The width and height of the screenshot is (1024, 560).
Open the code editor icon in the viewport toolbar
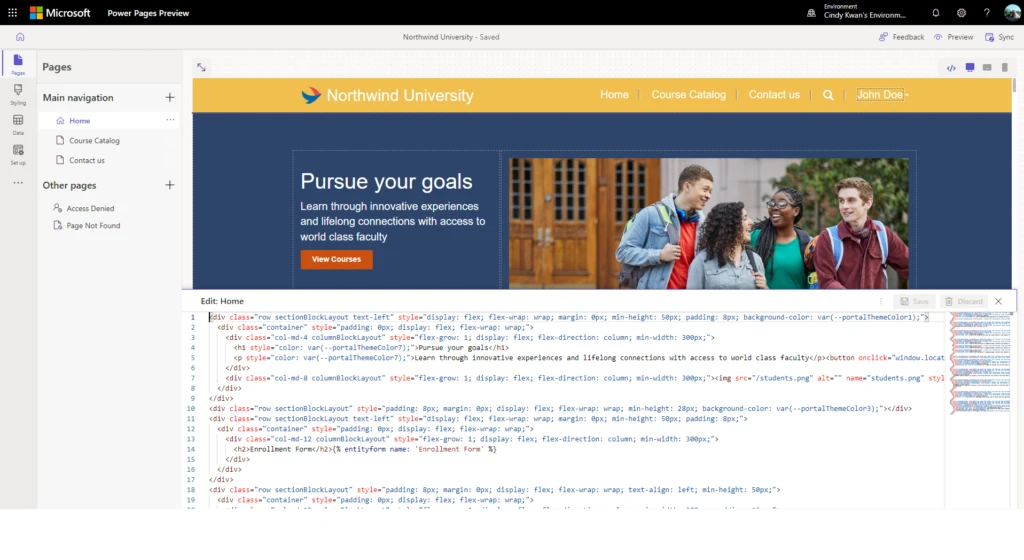tap(952, 68)
